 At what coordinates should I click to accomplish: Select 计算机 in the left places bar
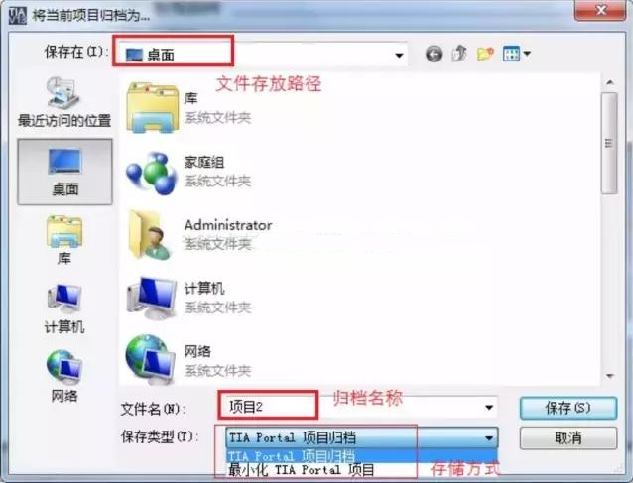click(x=65, y=309)
